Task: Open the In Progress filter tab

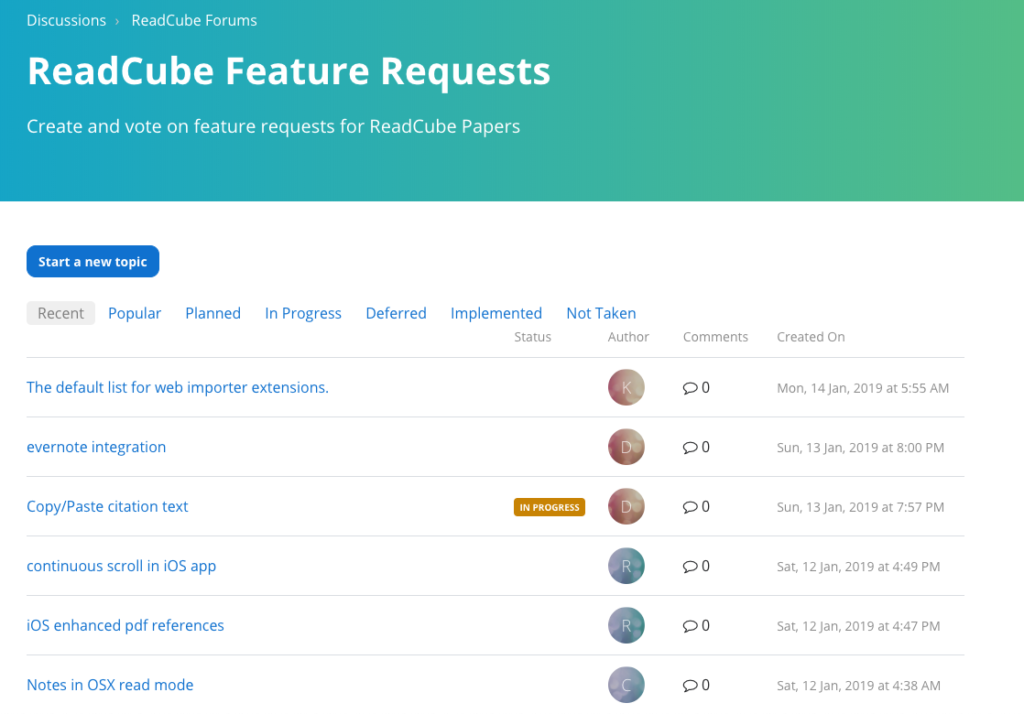Action: click(303, 313)
